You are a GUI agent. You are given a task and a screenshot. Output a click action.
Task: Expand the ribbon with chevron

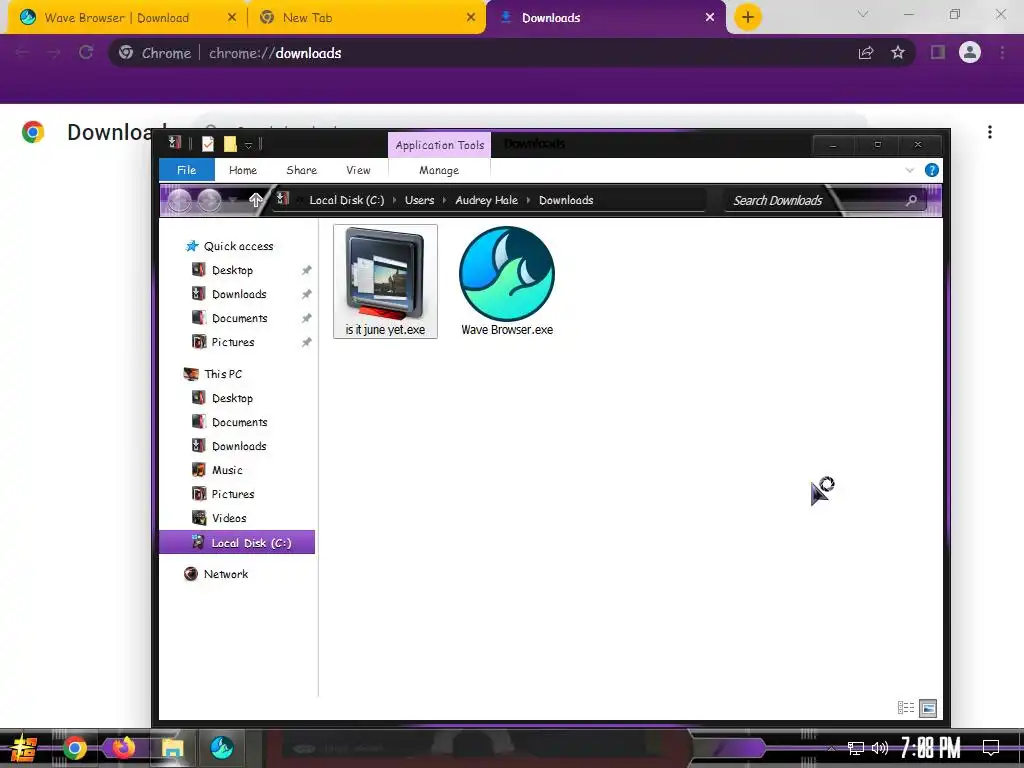pos(910,170)
